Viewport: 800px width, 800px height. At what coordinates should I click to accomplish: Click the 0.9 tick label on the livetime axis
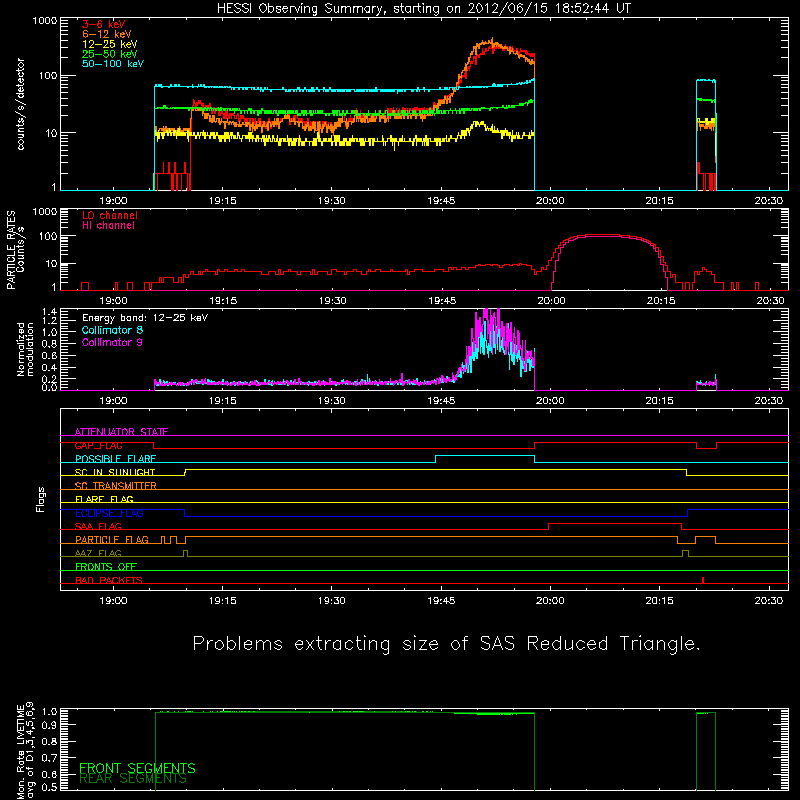[50, 724]
